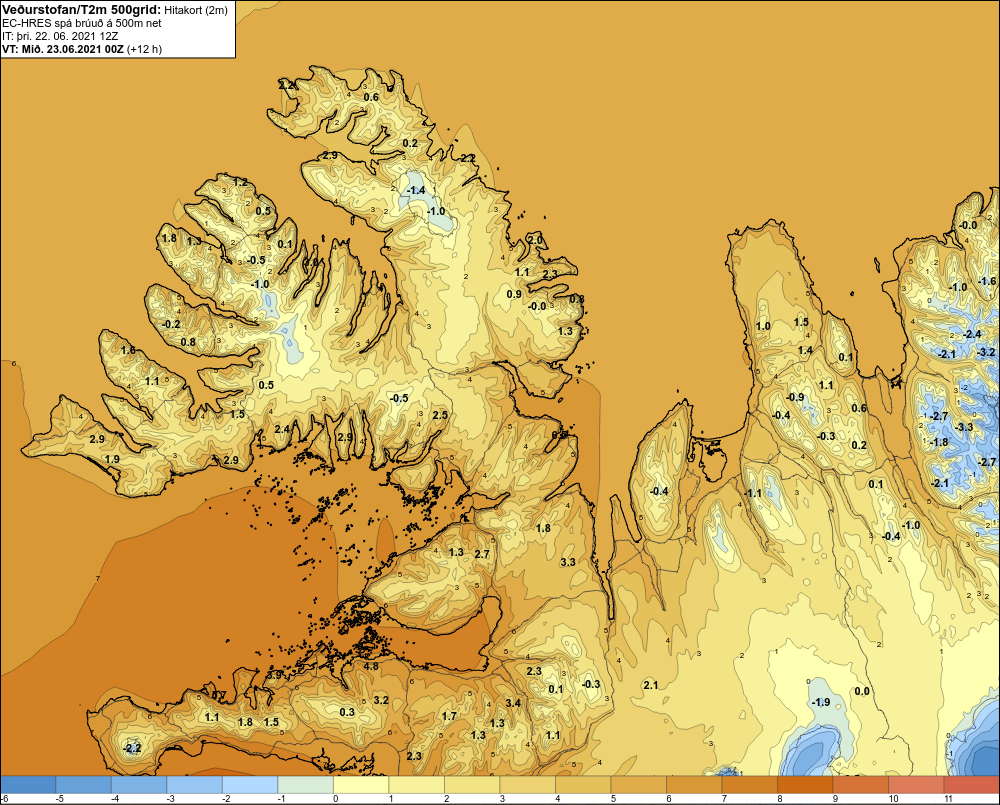Click the '-3.2' temperature value
1000x805 pixels.
point(986,353)
